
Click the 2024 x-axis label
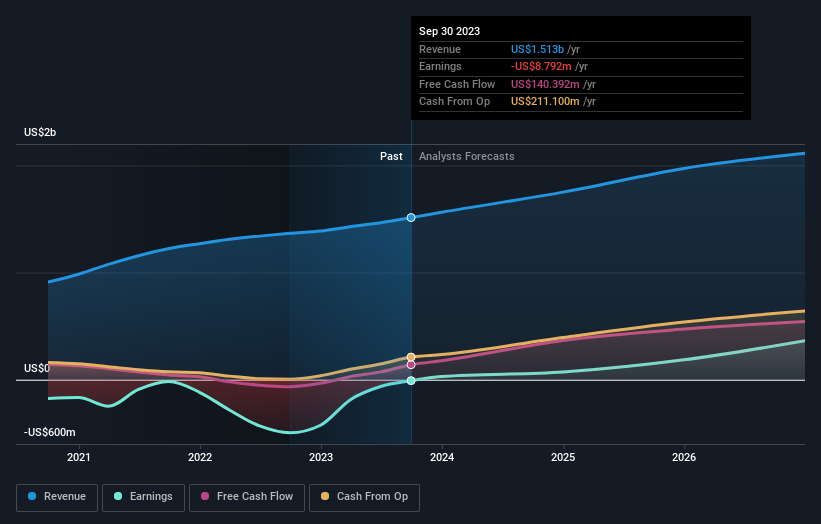click(442, 458)
